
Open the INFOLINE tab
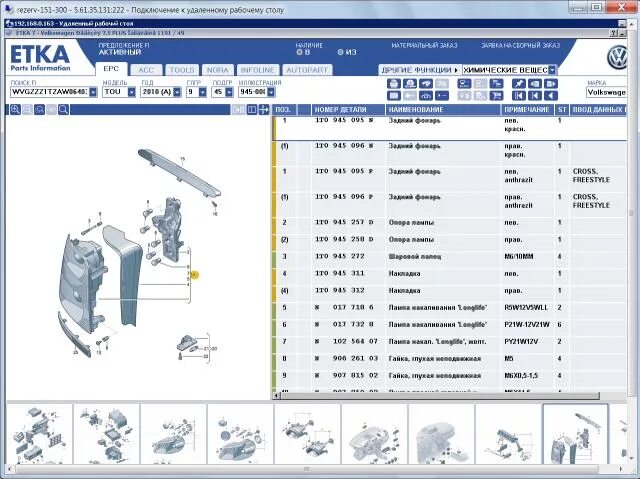coord(258,70)
